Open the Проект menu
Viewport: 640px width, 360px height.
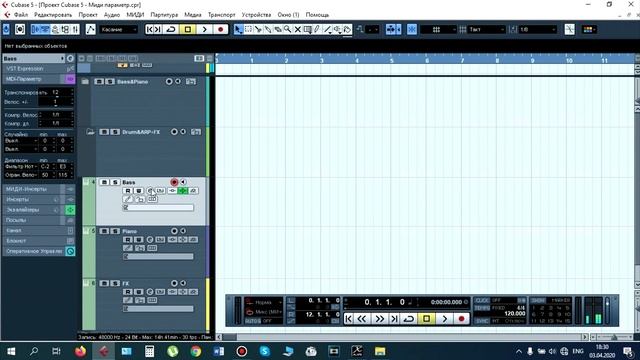pyautogui.click(x=88, y=15)
